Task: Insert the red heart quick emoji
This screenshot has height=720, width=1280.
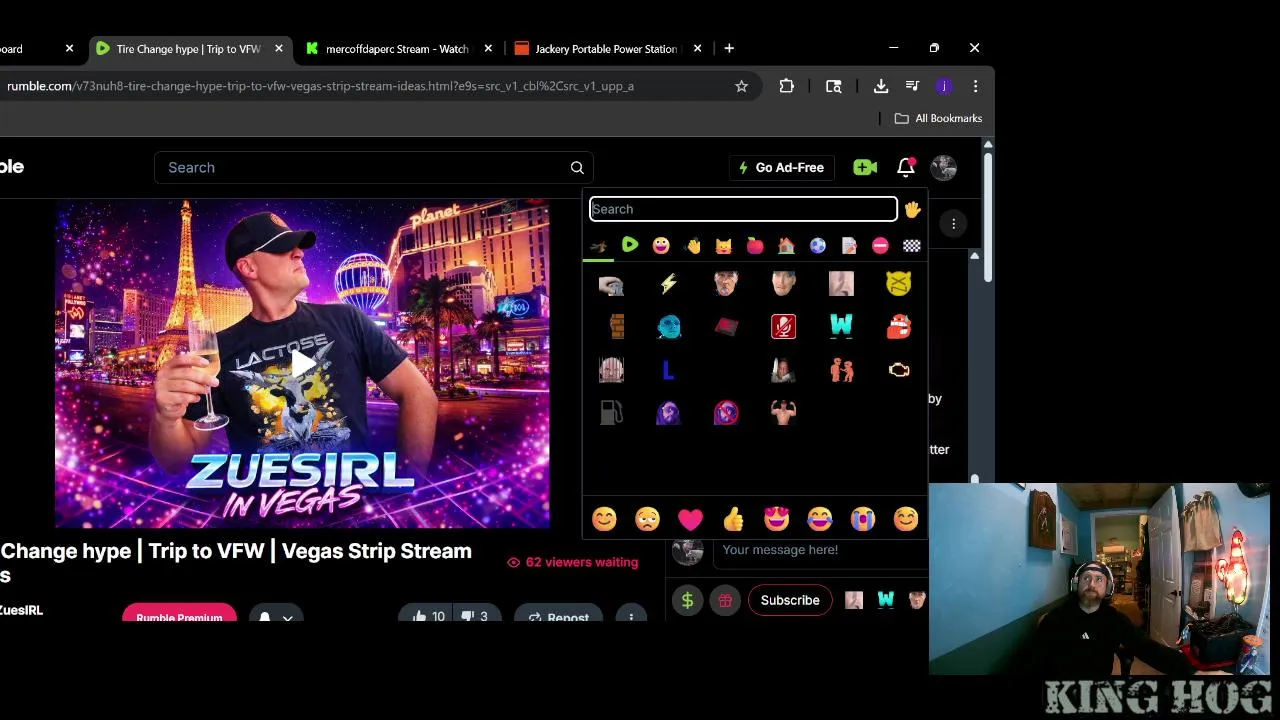Action: pyautogui.click(x=690, y=519)
